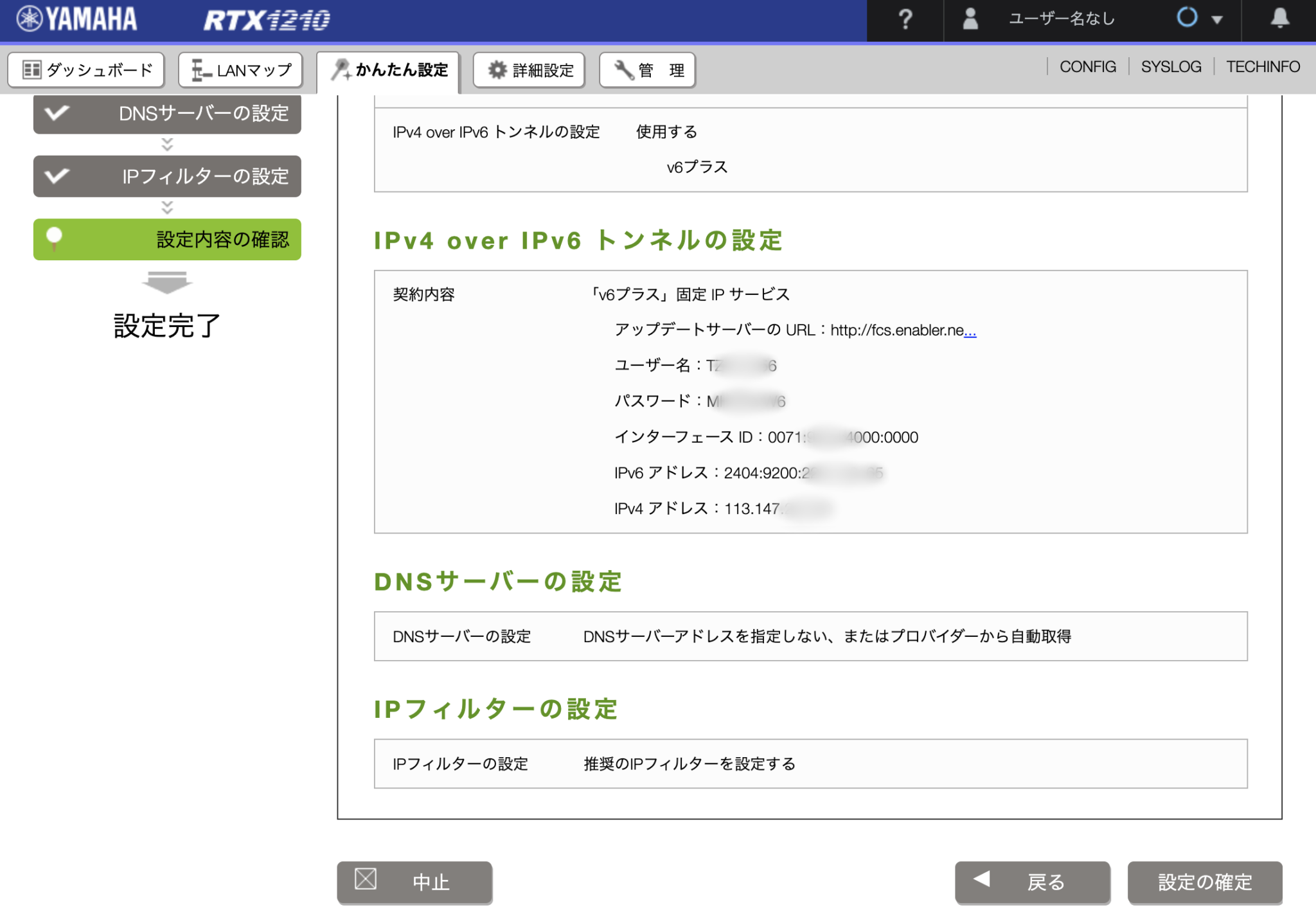This screenshot has height=921, width=1316.
Task: Click the checkmark on IPフィルターの設定 step
Action: point(57,176)
